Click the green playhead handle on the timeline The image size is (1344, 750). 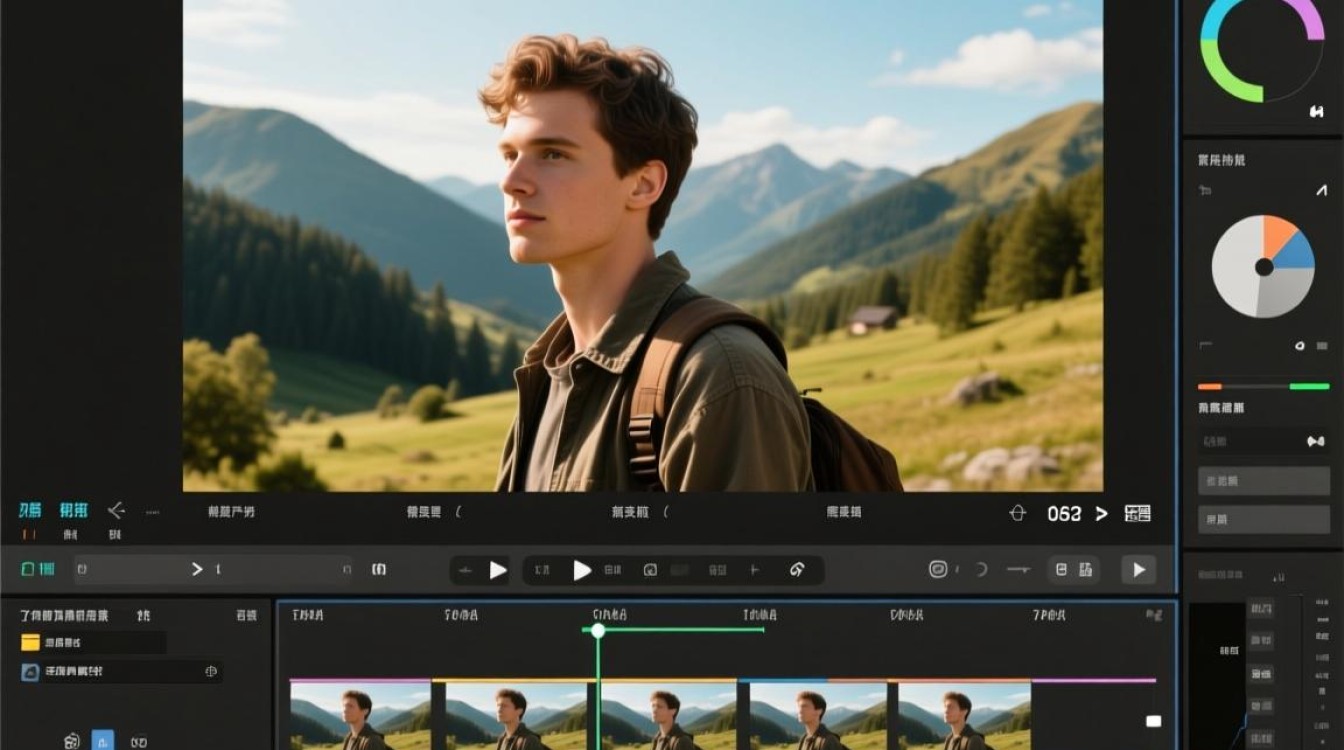[x=598, y=630]
